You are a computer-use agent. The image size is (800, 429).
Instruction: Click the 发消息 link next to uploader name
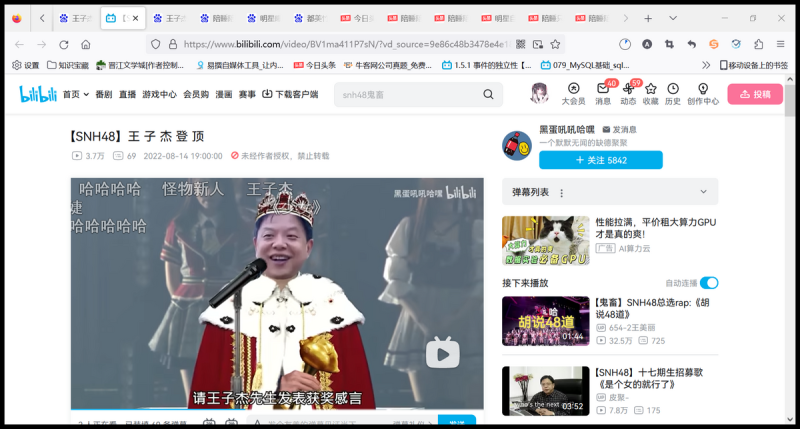[x=619, y=130]
